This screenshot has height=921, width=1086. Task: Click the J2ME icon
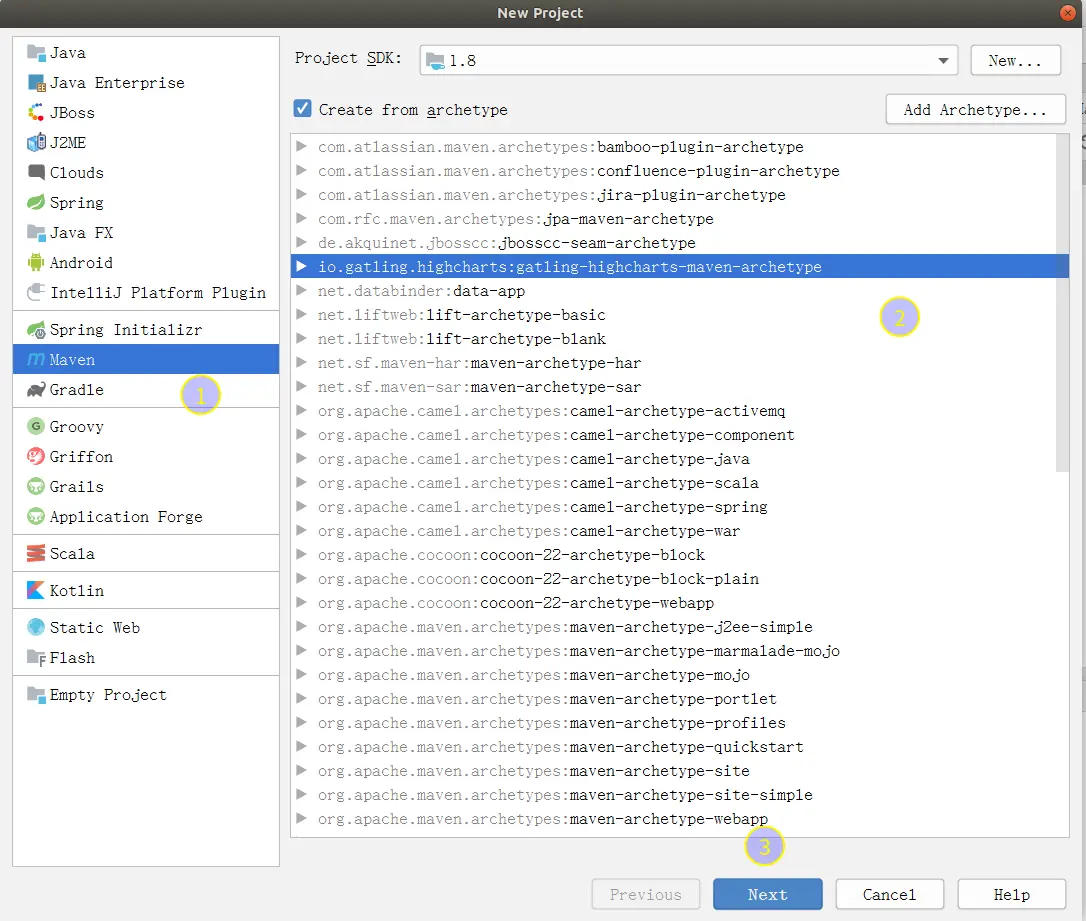tap(36, 143)
